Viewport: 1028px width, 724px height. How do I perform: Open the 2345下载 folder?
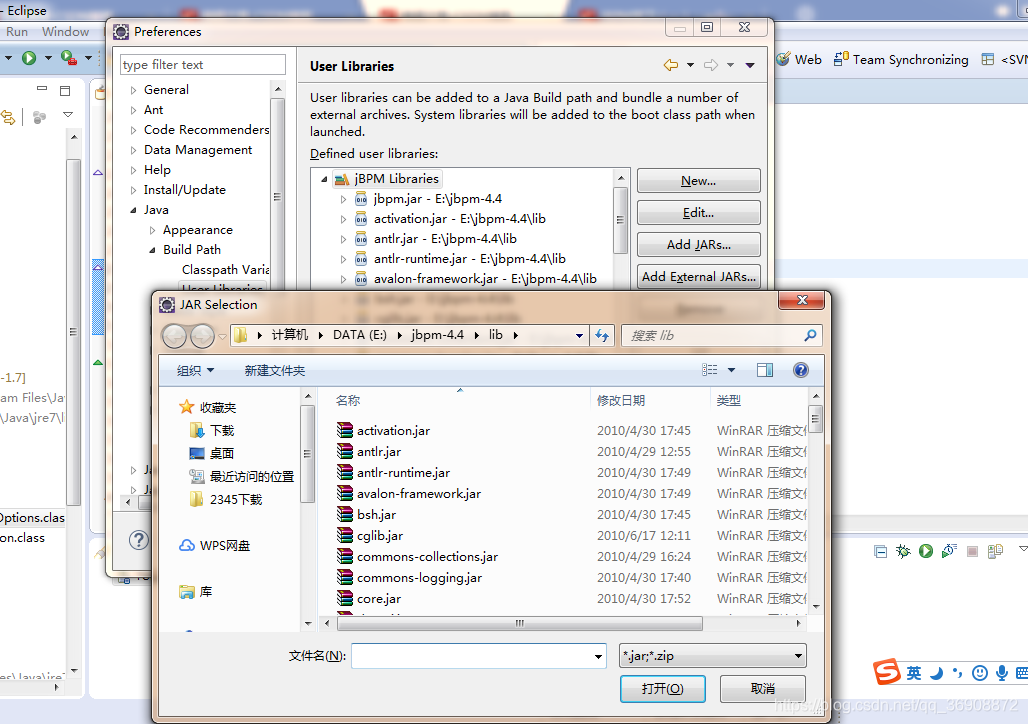click(226, 500)
